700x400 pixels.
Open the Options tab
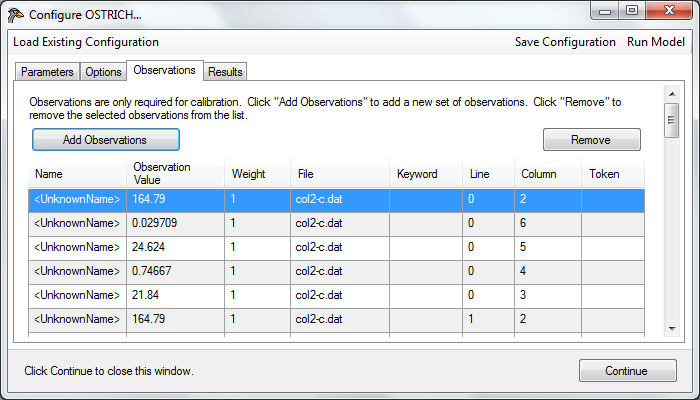click(103, 72)
